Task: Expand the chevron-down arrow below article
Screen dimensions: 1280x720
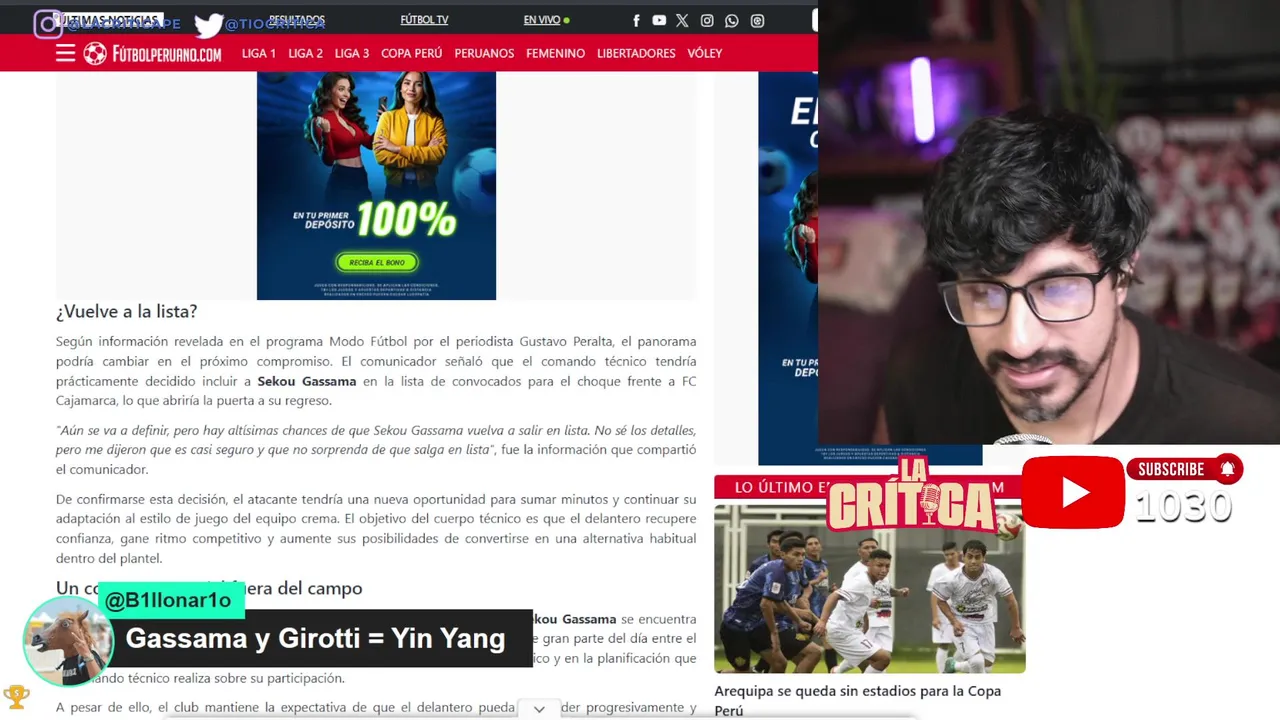Action: pos(539,709)
